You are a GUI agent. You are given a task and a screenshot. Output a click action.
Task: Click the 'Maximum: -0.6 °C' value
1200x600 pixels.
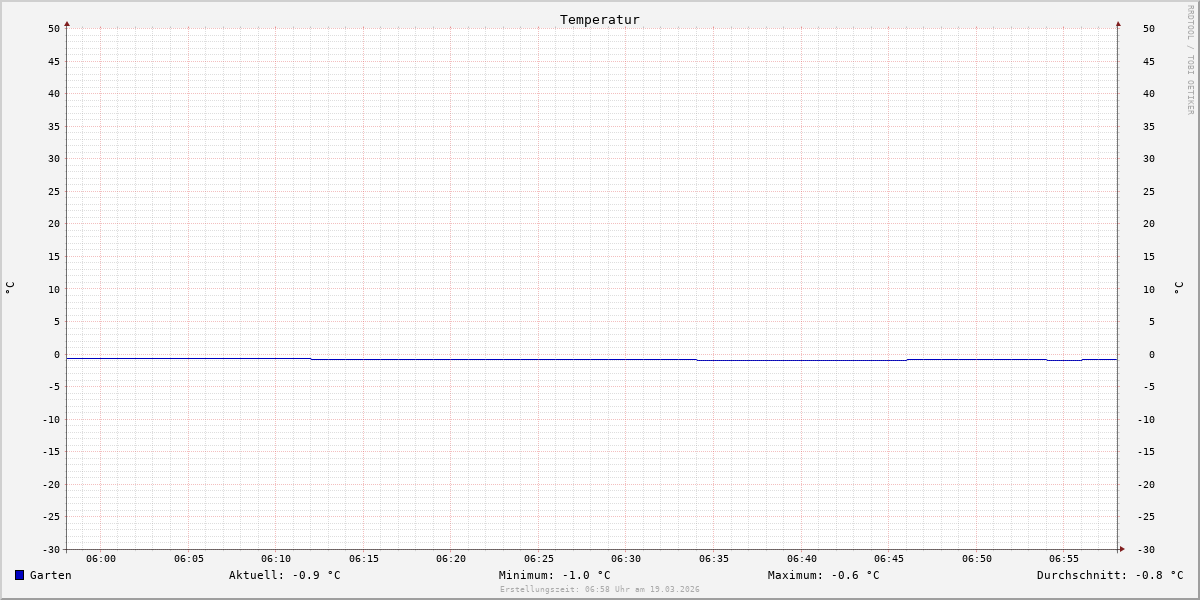(824, 575)
